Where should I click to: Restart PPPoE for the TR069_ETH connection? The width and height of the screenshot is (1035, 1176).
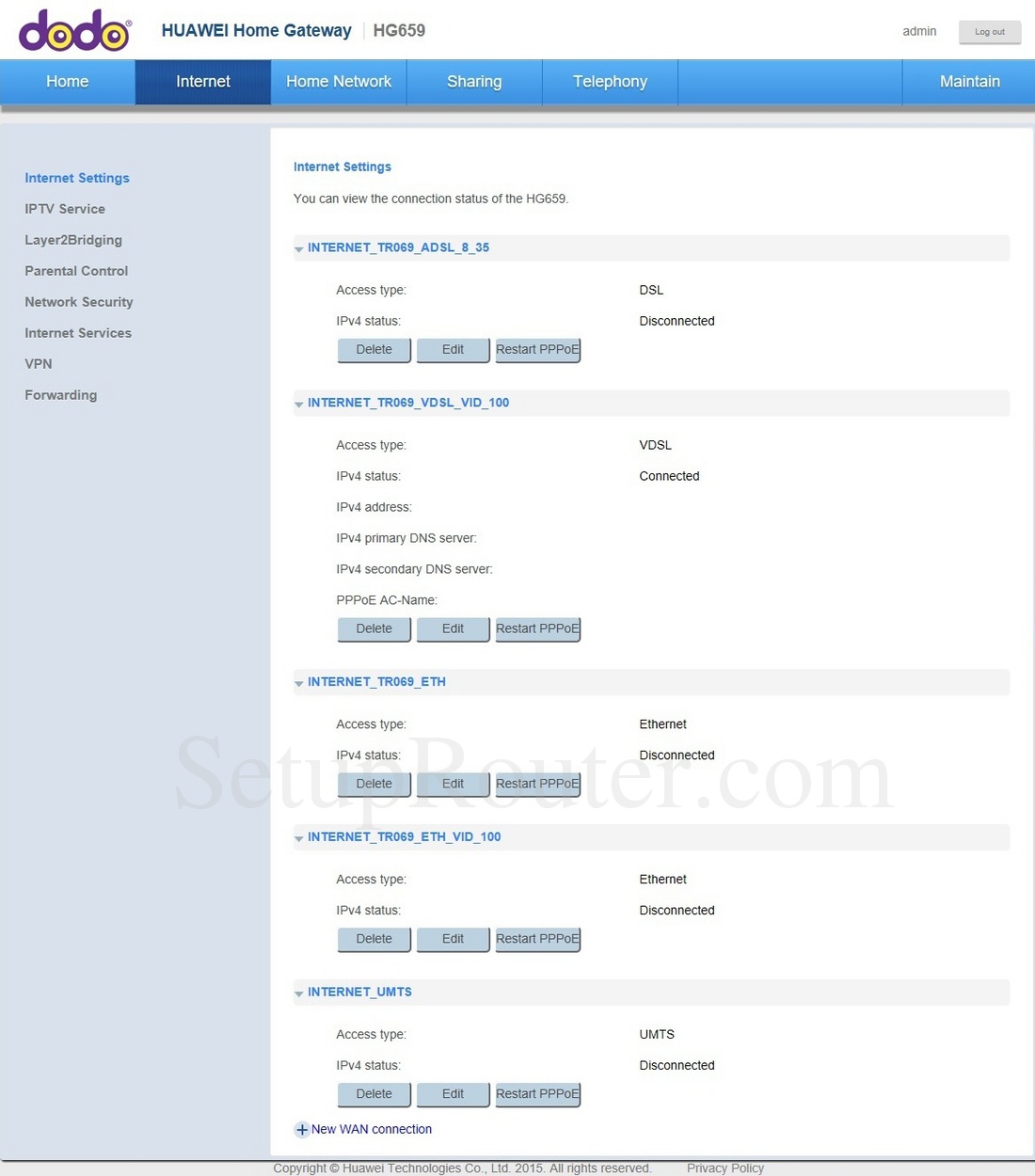tap(537, 785)
